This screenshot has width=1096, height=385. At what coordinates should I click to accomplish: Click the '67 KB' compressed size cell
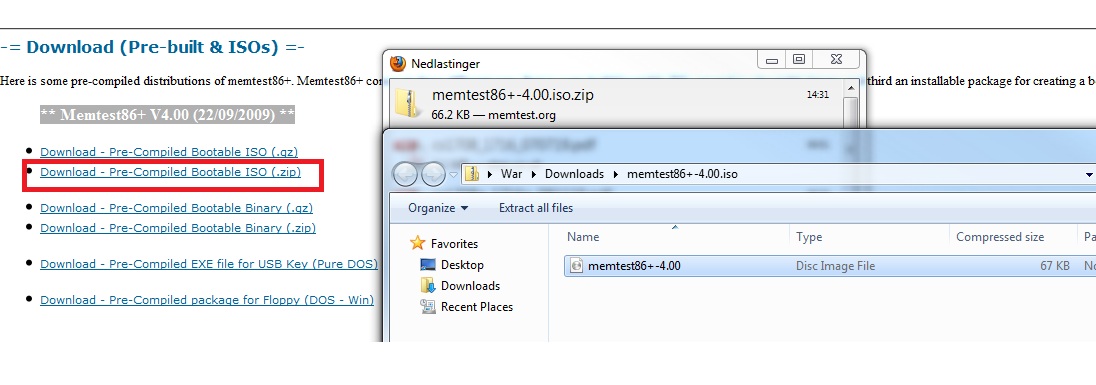coord(1055,266)
